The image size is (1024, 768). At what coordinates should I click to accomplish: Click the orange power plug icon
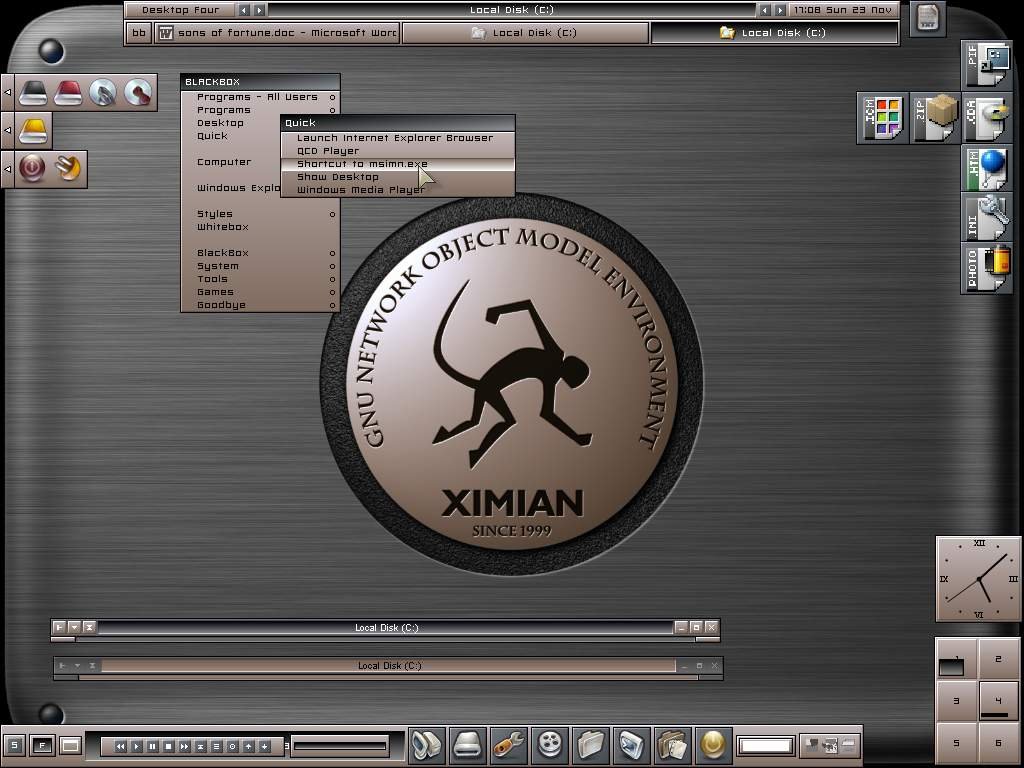tap(68, 168)
